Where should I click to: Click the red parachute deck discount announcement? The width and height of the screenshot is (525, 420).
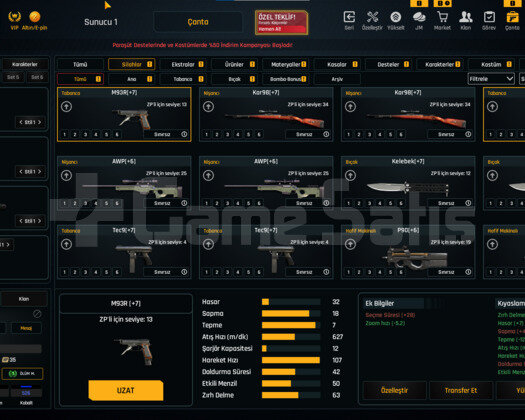pos(203,45)
